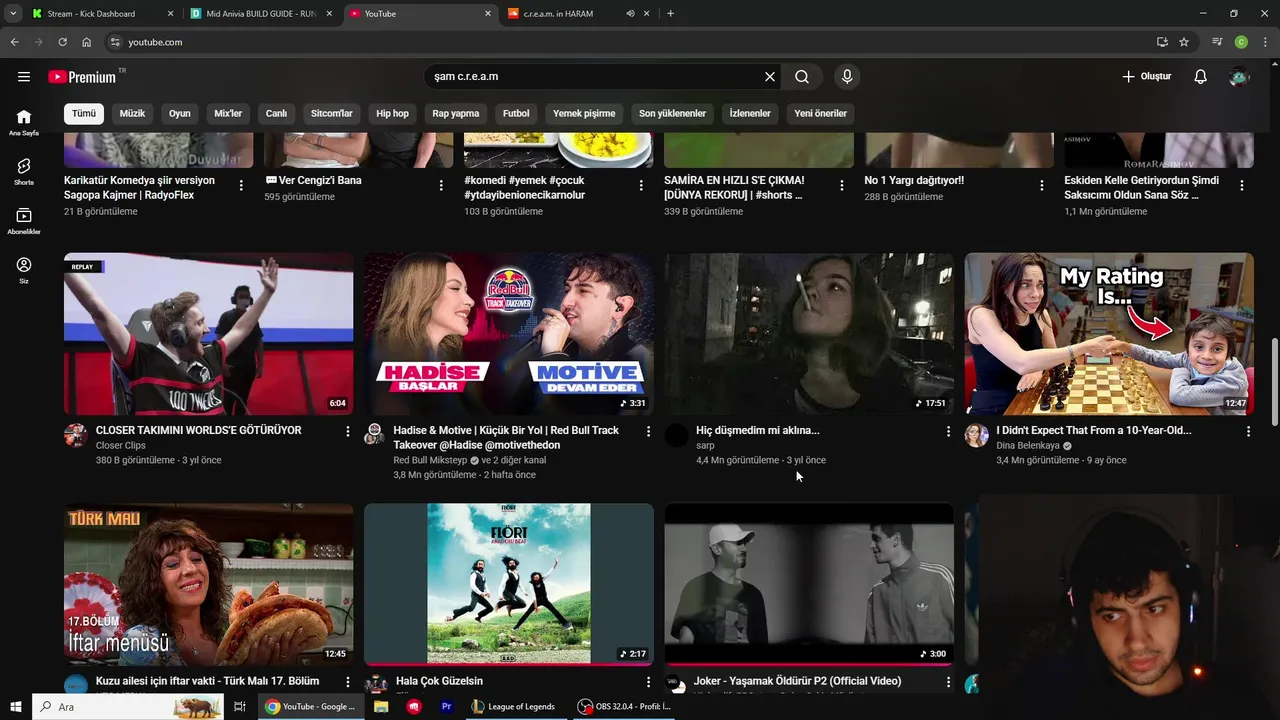Open League of Legends from taskbar
The height and width of the screenshot is (720, 1280).
coord(512,707)
